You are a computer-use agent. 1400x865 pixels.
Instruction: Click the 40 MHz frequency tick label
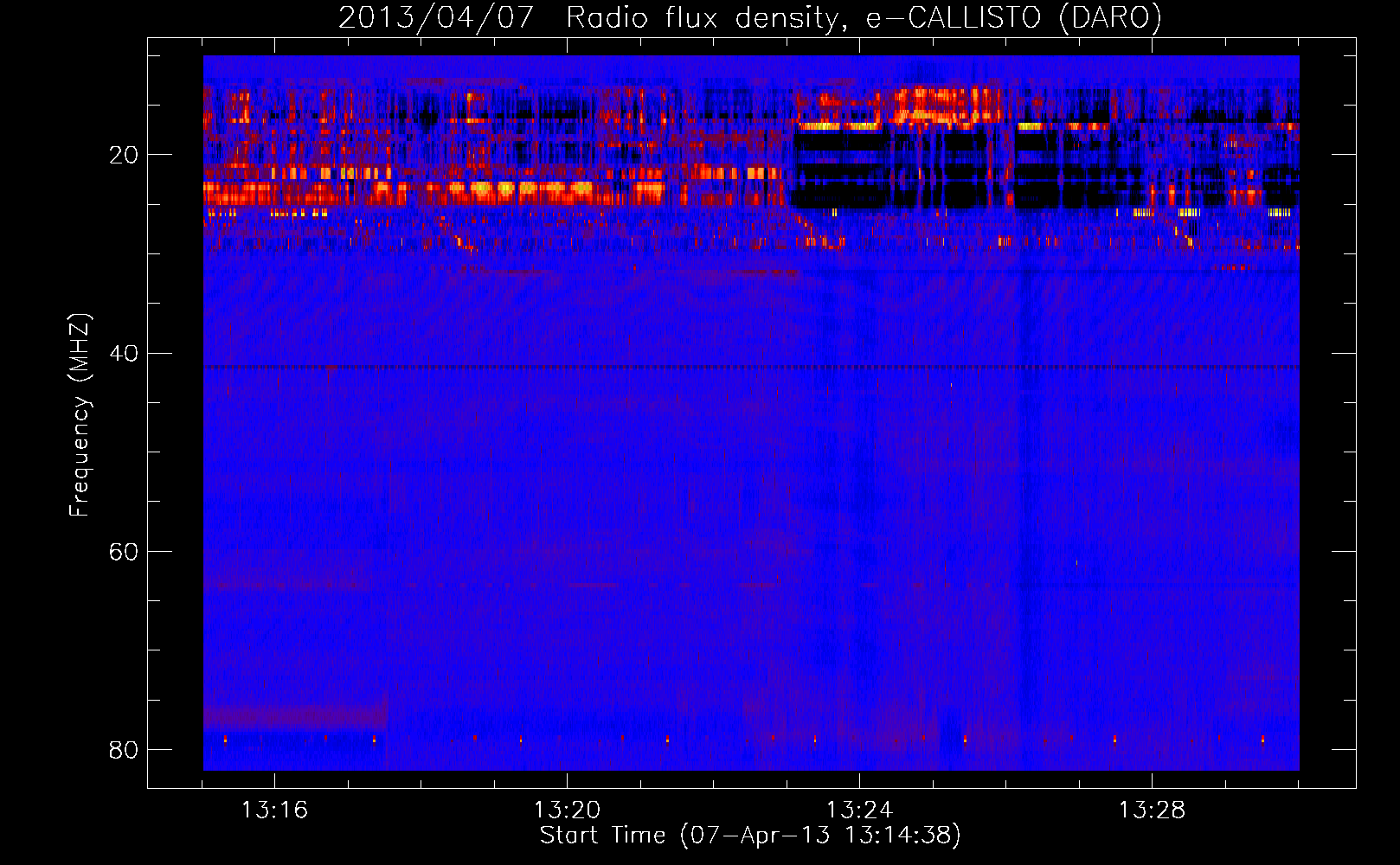point(123,354)
